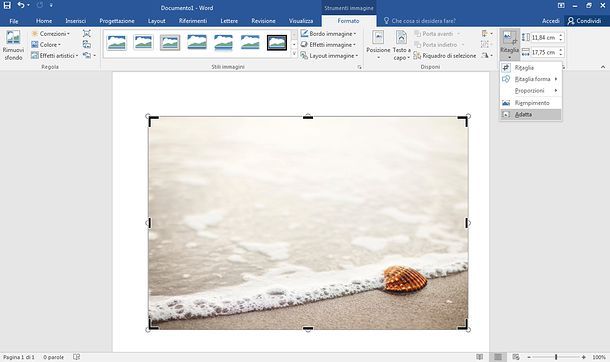Switch to the Riferimenti tab
610x362 pixels.
pyautogui.click(x=193, y=21)
